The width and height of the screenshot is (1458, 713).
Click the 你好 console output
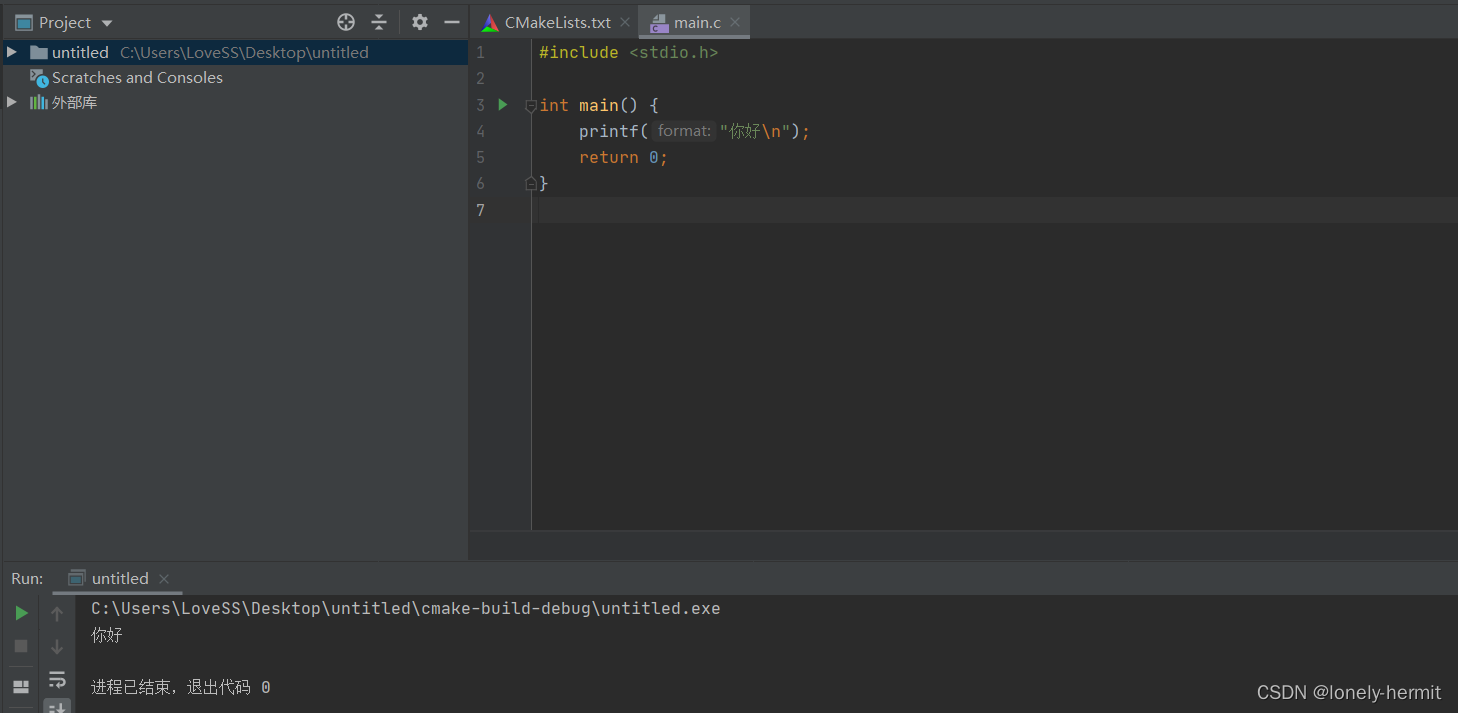pos(106,634)
